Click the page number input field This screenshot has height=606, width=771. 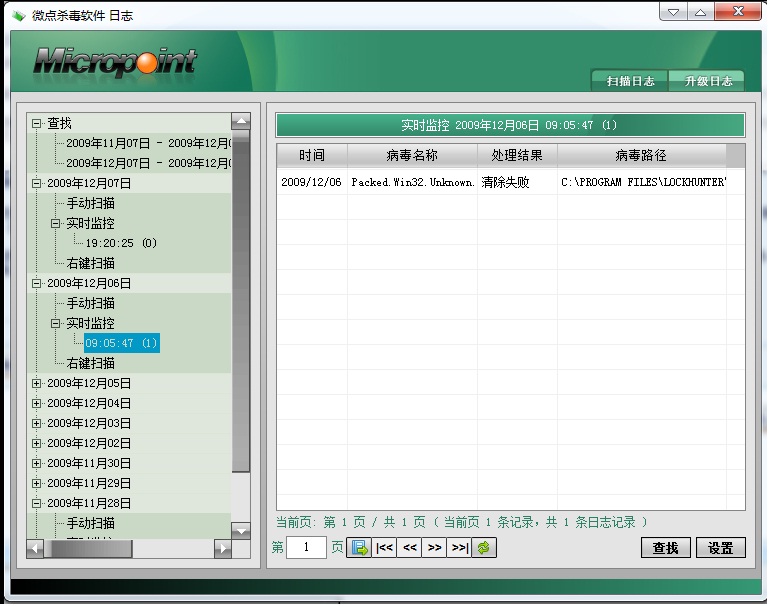click(306, 547)
